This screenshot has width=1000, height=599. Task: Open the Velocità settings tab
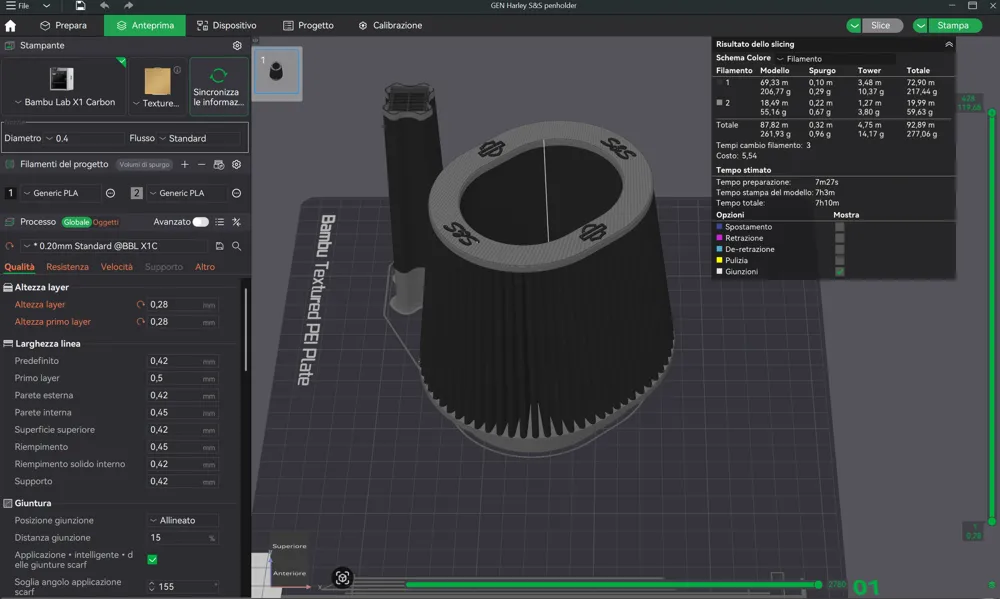coord(117,267)
